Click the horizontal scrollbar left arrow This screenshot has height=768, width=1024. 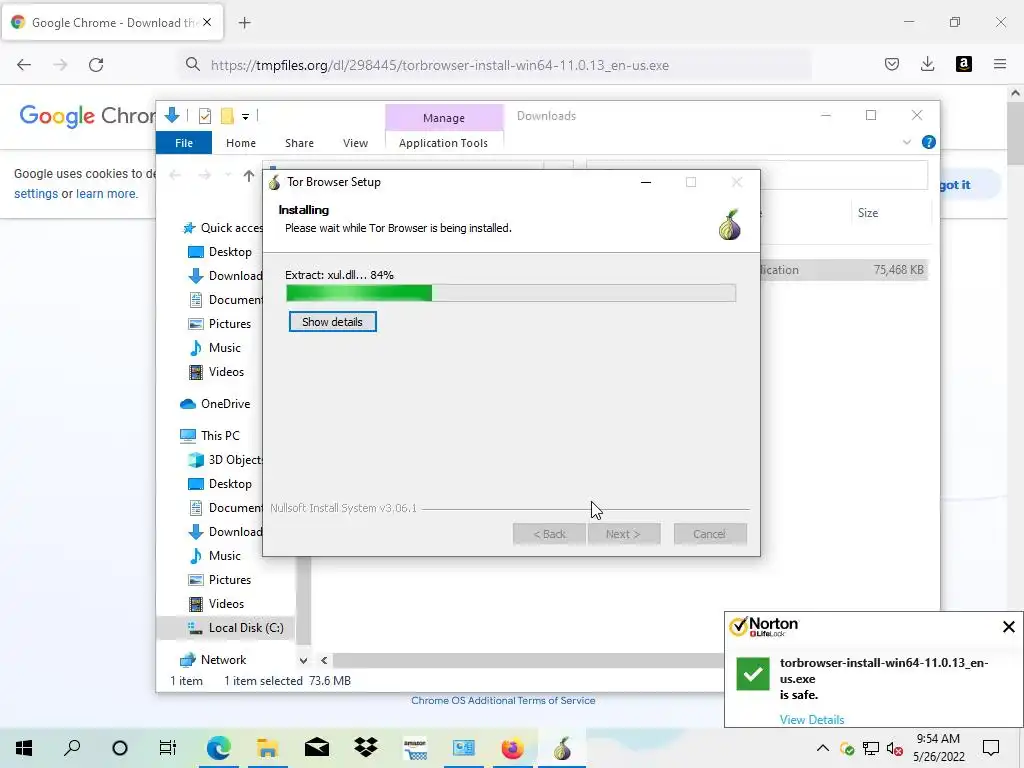pos(324,660)
